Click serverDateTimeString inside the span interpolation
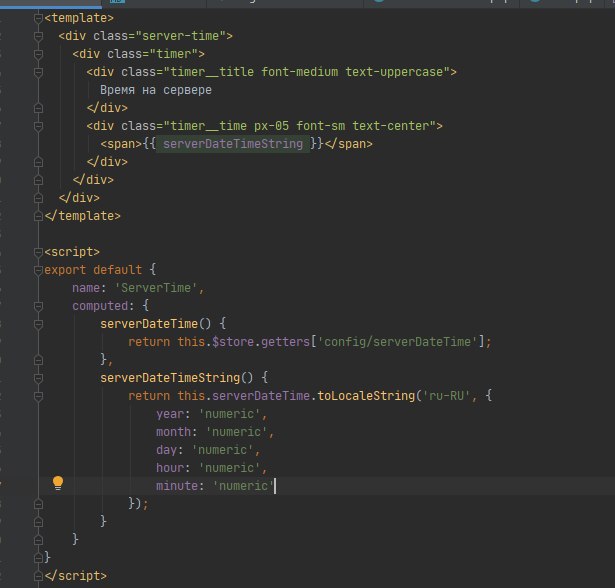This screenshot has width=615, height=588. (233, 144)
